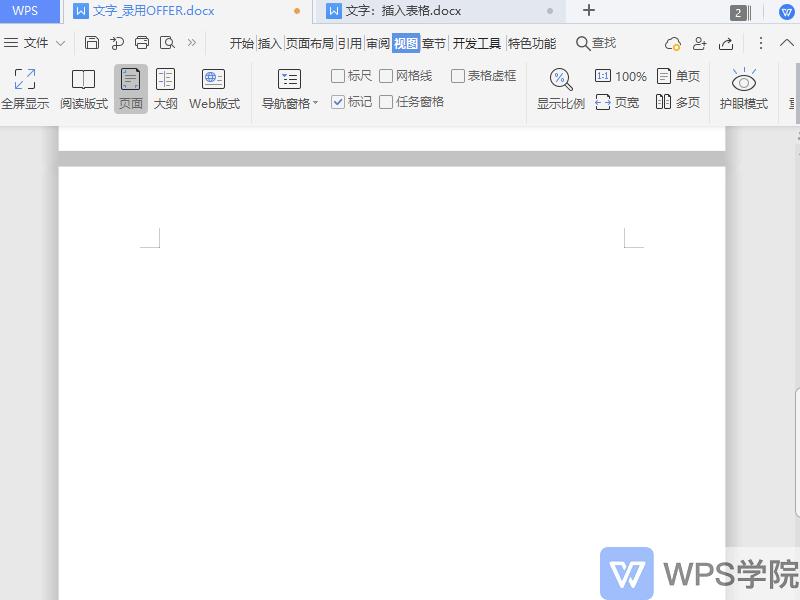The height and width of the screenshot is (600, 800).
Task: Open the 导航窗格 navigation pane dropdown
Action: tap(289, 89)
